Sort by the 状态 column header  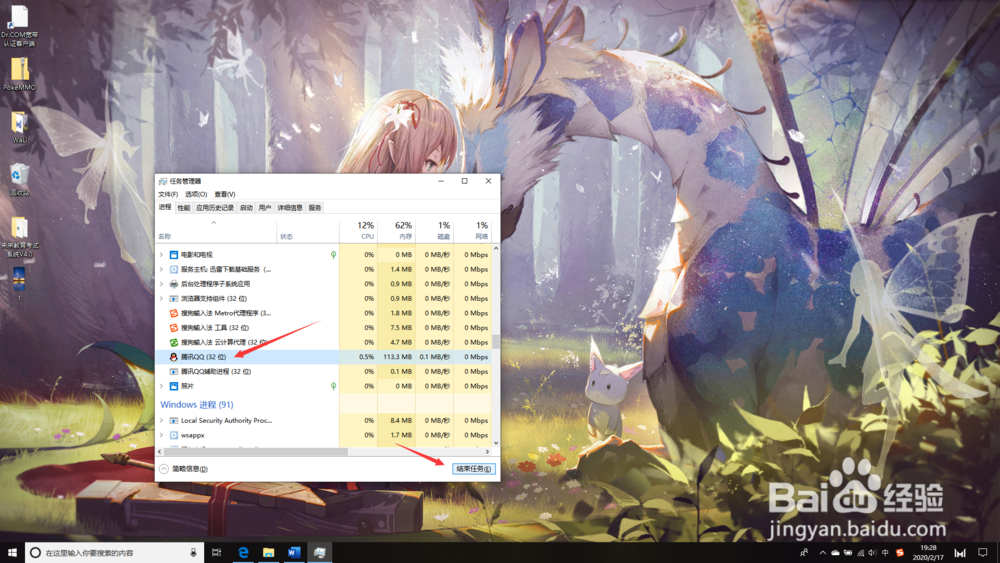[308, 231]
